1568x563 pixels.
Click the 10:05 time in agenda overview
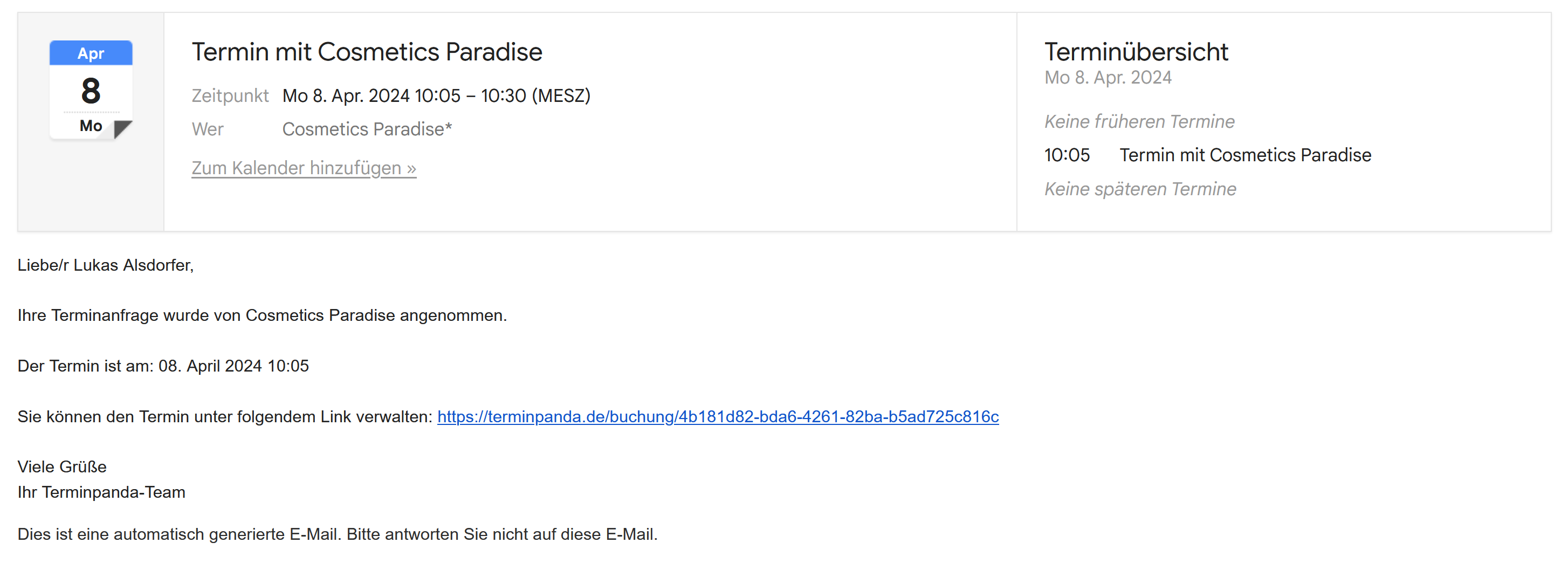1067,155
